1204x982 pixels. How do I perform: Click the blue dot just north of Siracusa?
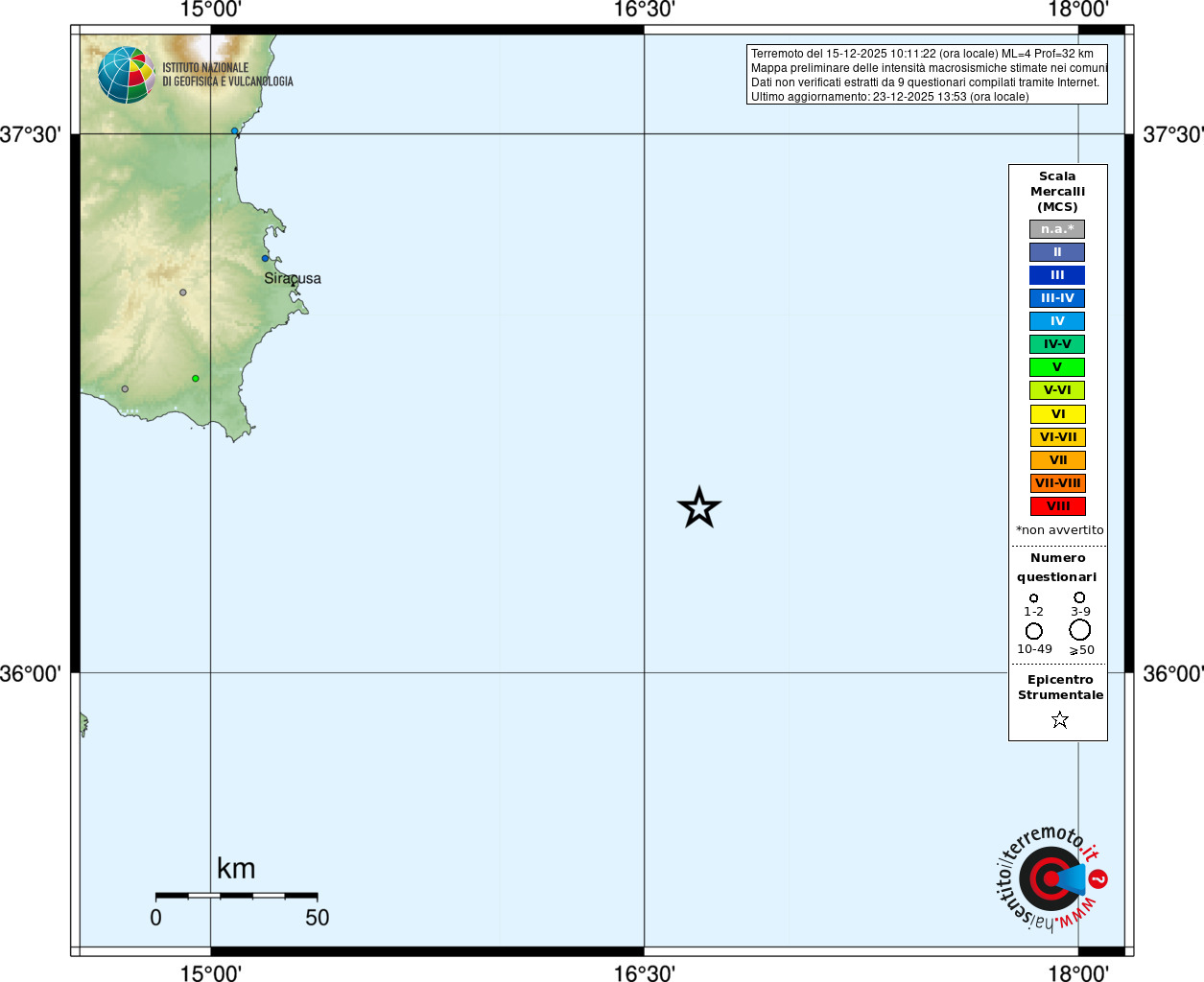point(266,258)
